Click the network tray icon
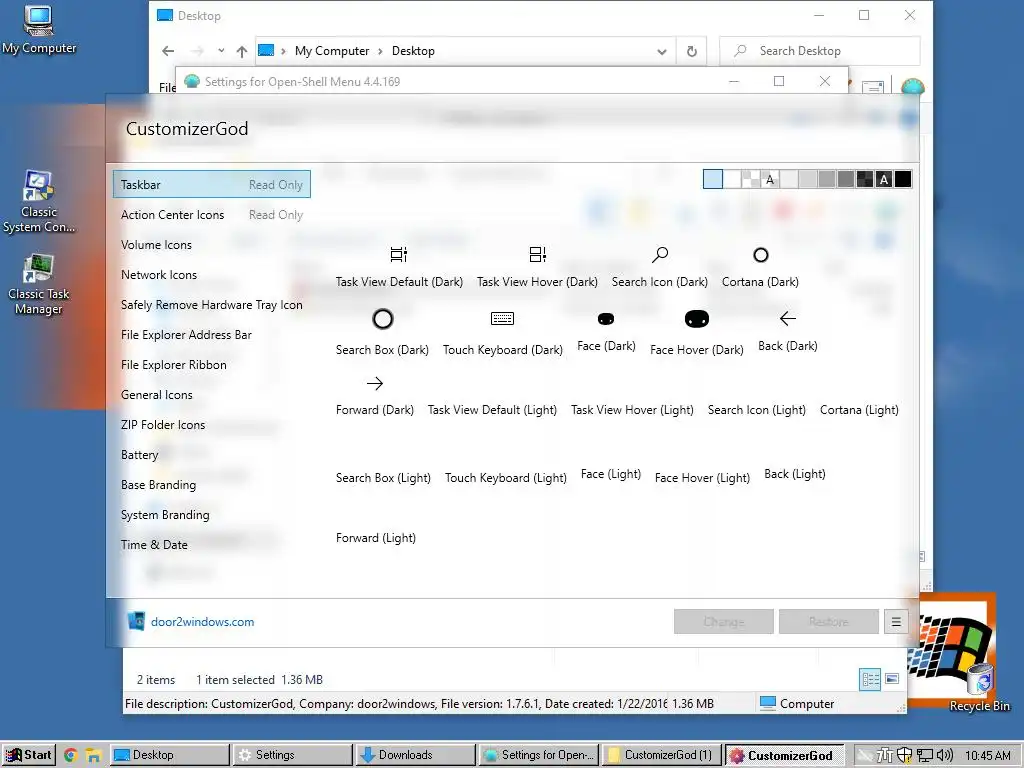The height and width of the screenshot is (768, 1024). (925, 755)
